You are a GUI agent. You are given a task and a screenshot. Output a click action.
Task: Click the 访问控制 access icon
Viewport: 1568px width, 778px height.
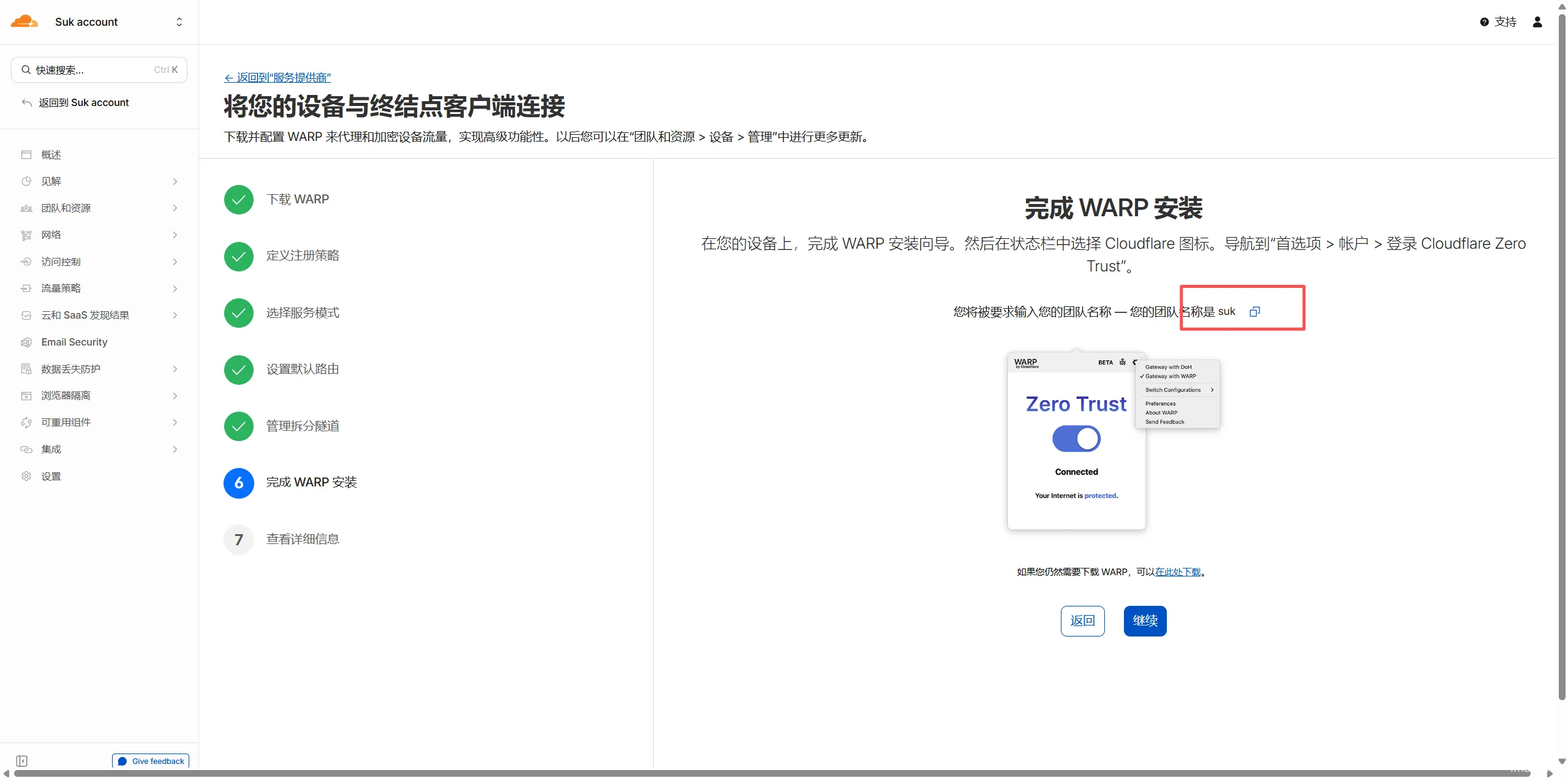pos(26,262)
